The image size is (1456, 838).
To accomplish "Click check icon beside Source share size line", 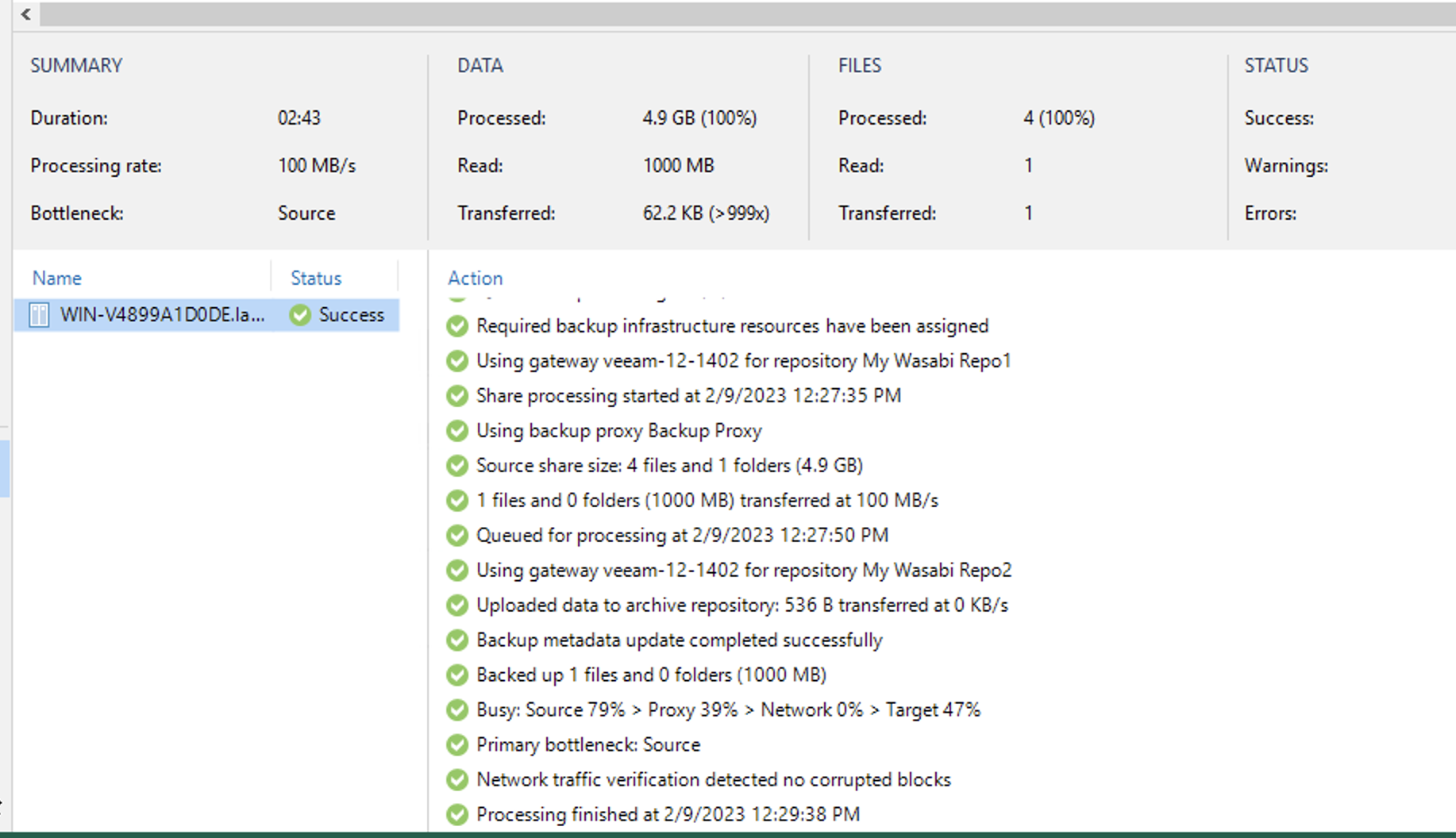I will 457,466.
